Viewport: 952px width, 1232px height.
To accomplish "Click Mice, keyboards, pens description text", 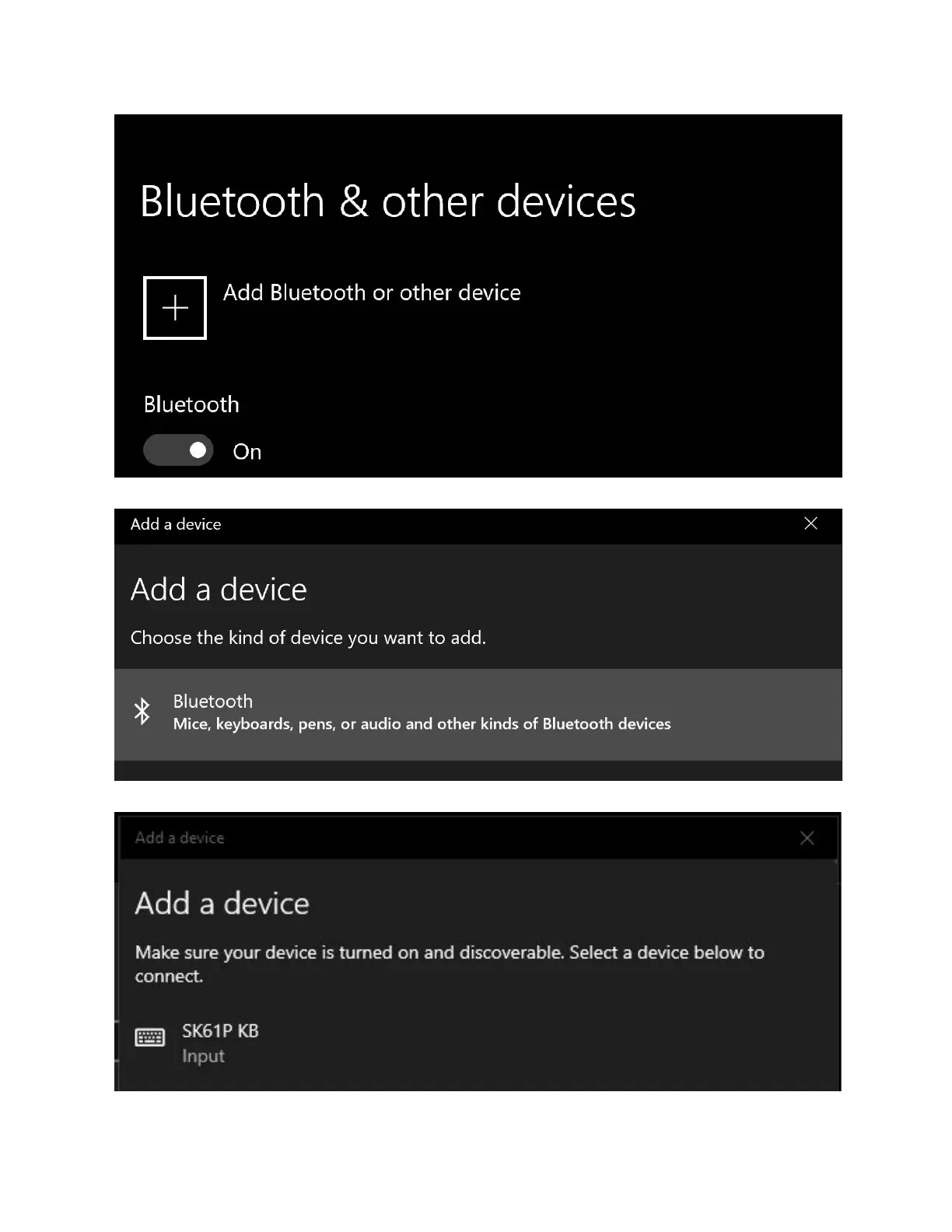I will (x=422, y=724).
